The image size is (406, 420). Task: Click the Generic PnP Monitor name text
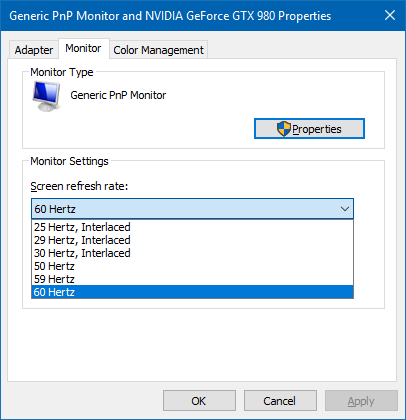click(118, 95)
